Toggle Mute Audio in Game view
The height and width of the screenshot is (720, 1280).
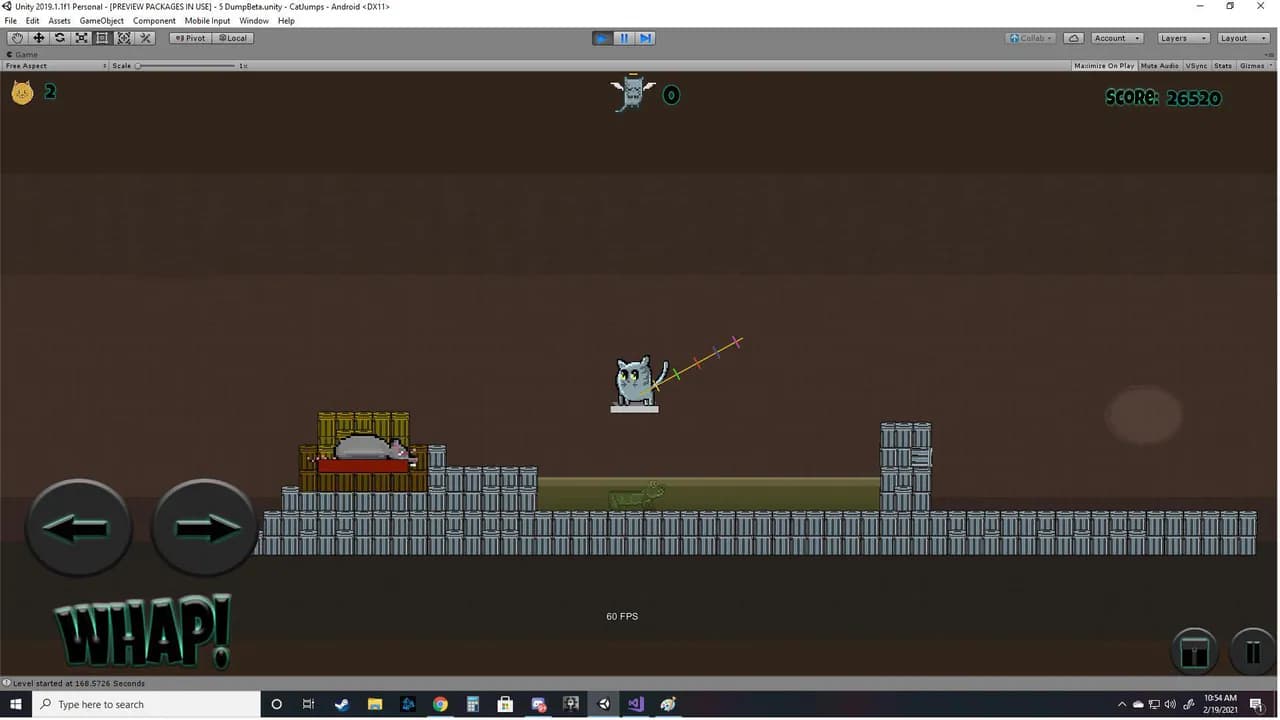coord(1160,66)
